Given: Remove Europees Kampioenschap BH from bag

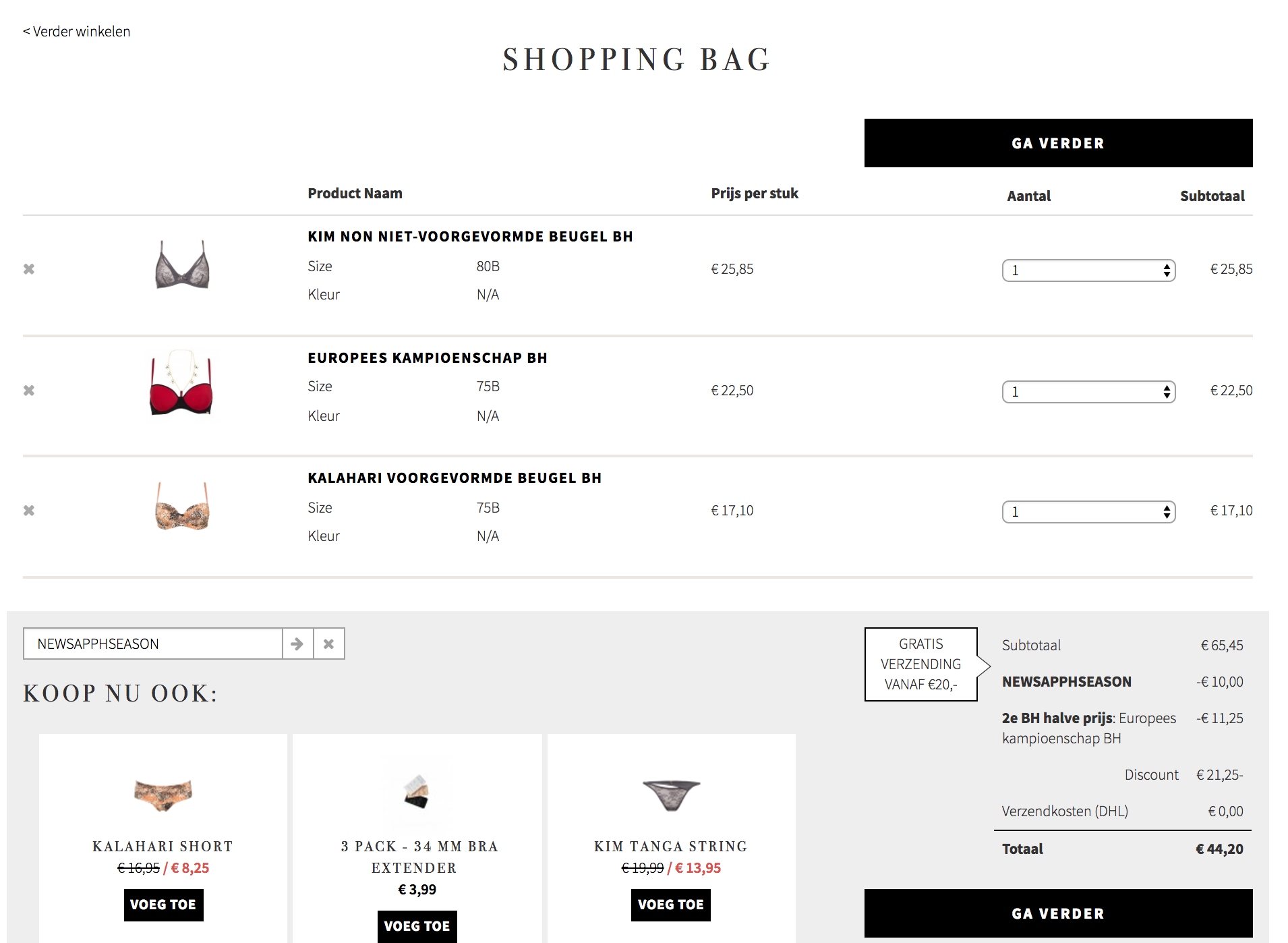Looking at the screenshot, I should pos(29,391).
